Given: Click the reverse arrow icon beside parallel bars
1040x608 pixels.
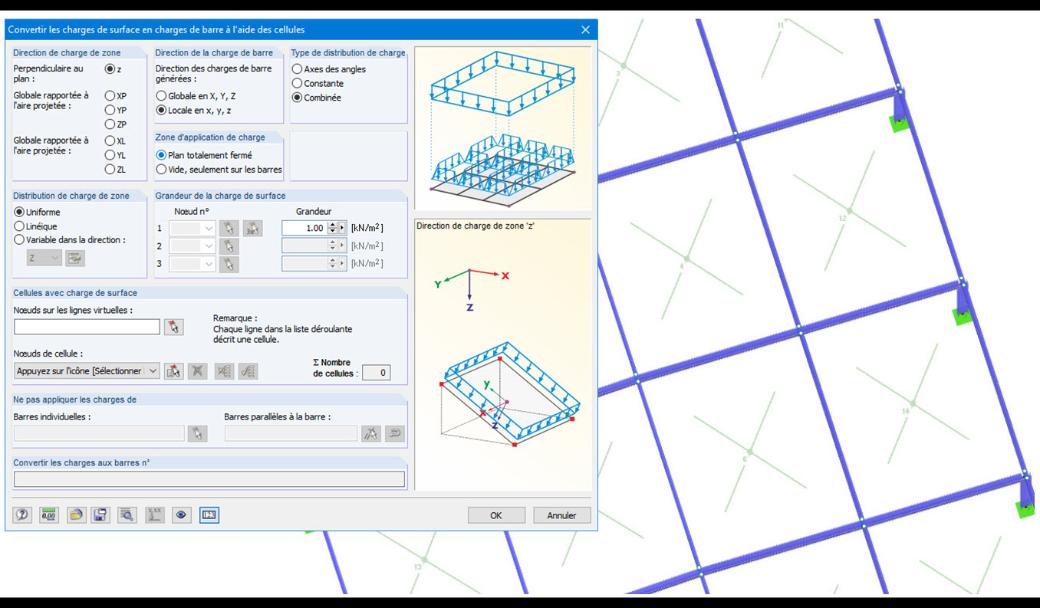Looking at the screenshot, I should (x=395, y=434).
